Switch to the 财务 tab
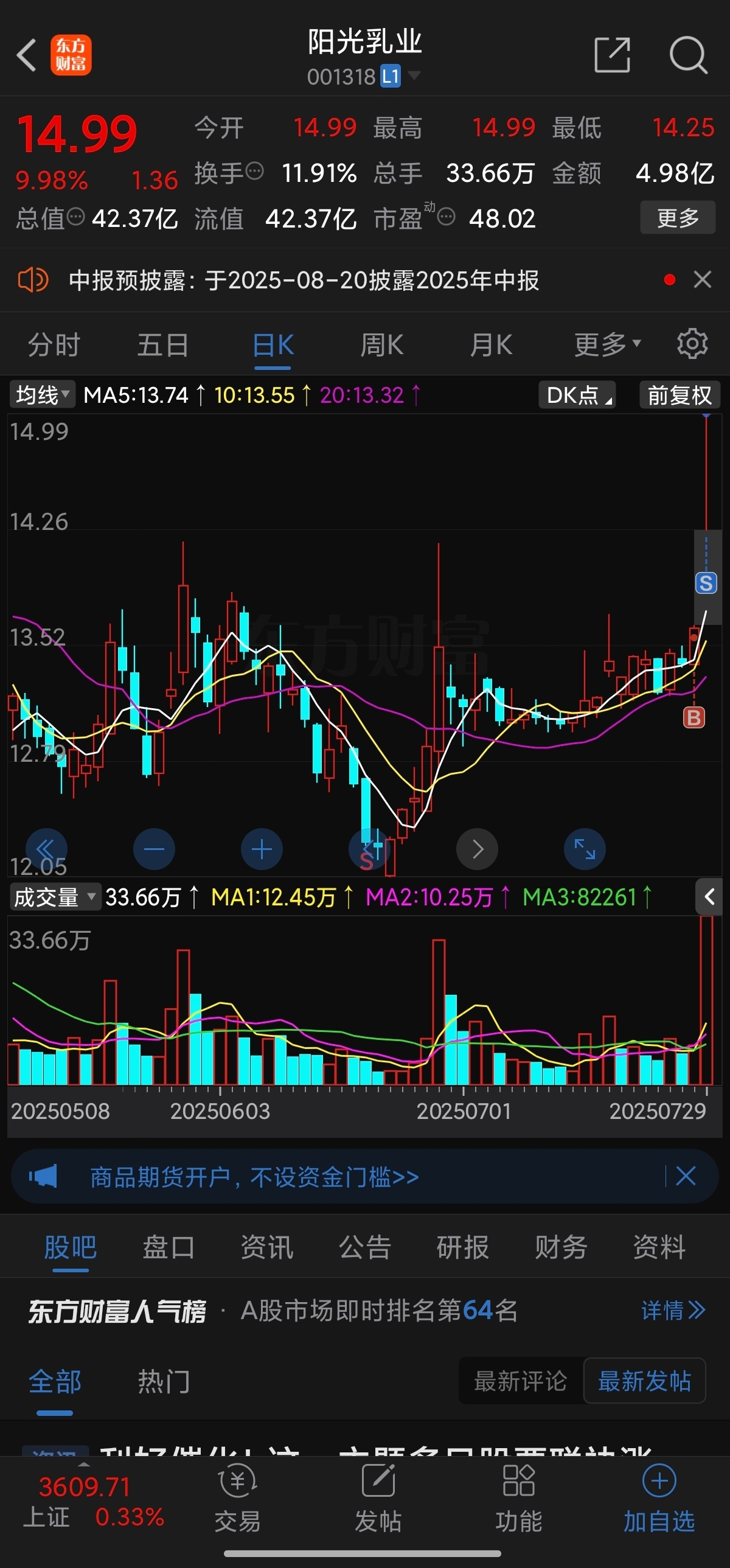This screenshot has width=730, height=1568. coord(561,1248)
